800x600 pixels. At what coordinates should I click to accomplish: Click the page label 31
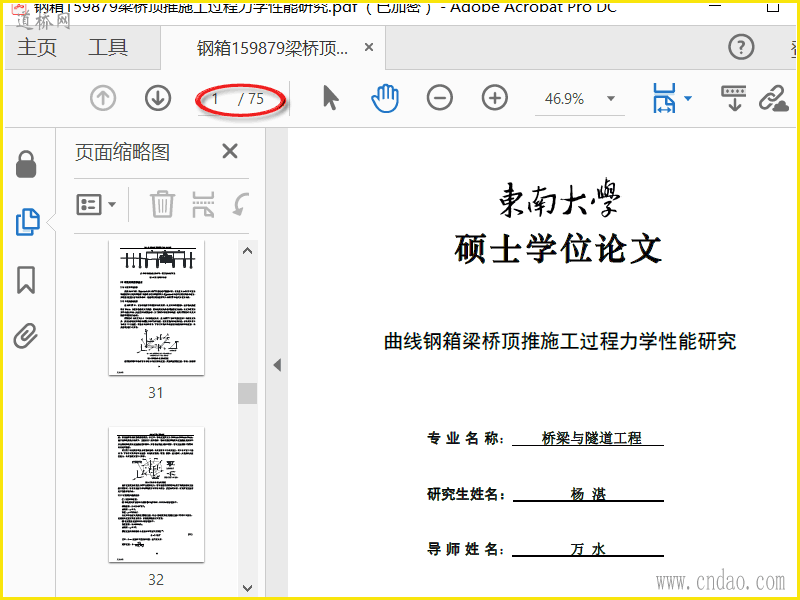pos(156,392)
